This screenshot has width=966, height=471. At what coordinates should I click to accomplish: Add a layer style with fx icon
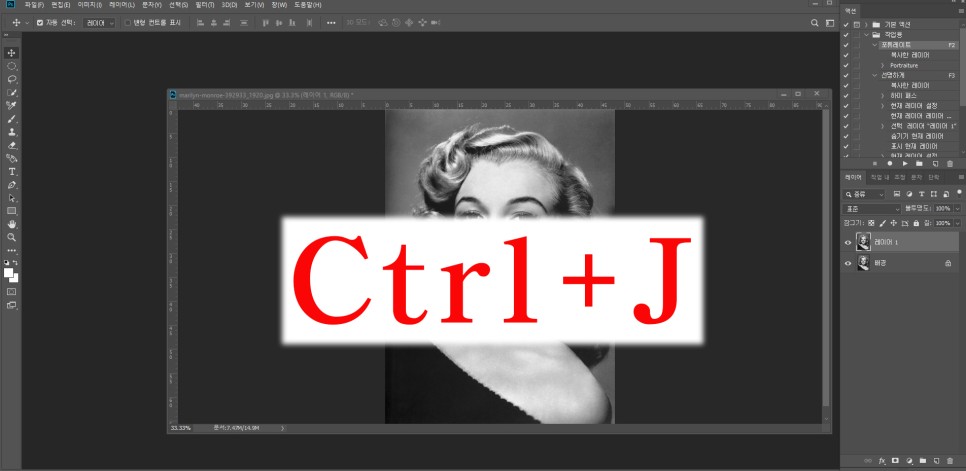[882, 460]
